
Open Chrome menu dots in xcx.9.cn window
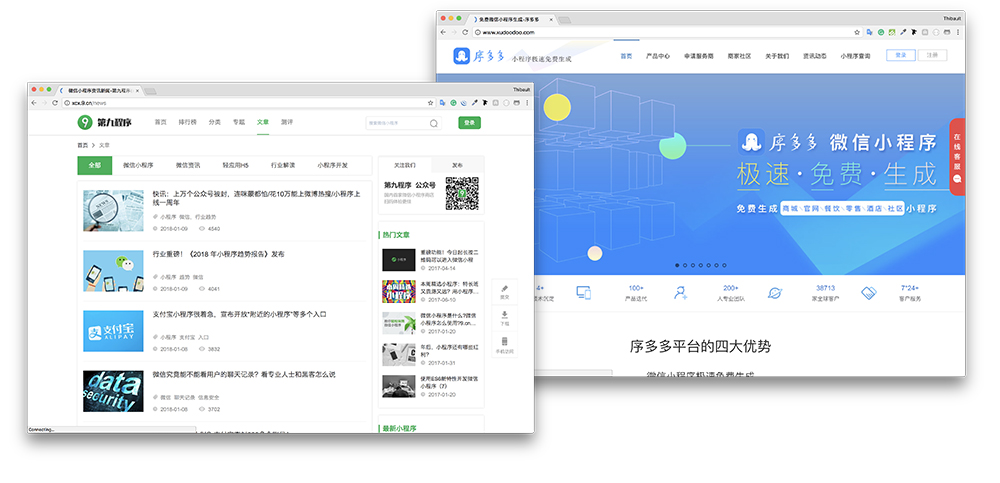pyautogui.click(x=527, y=103)
